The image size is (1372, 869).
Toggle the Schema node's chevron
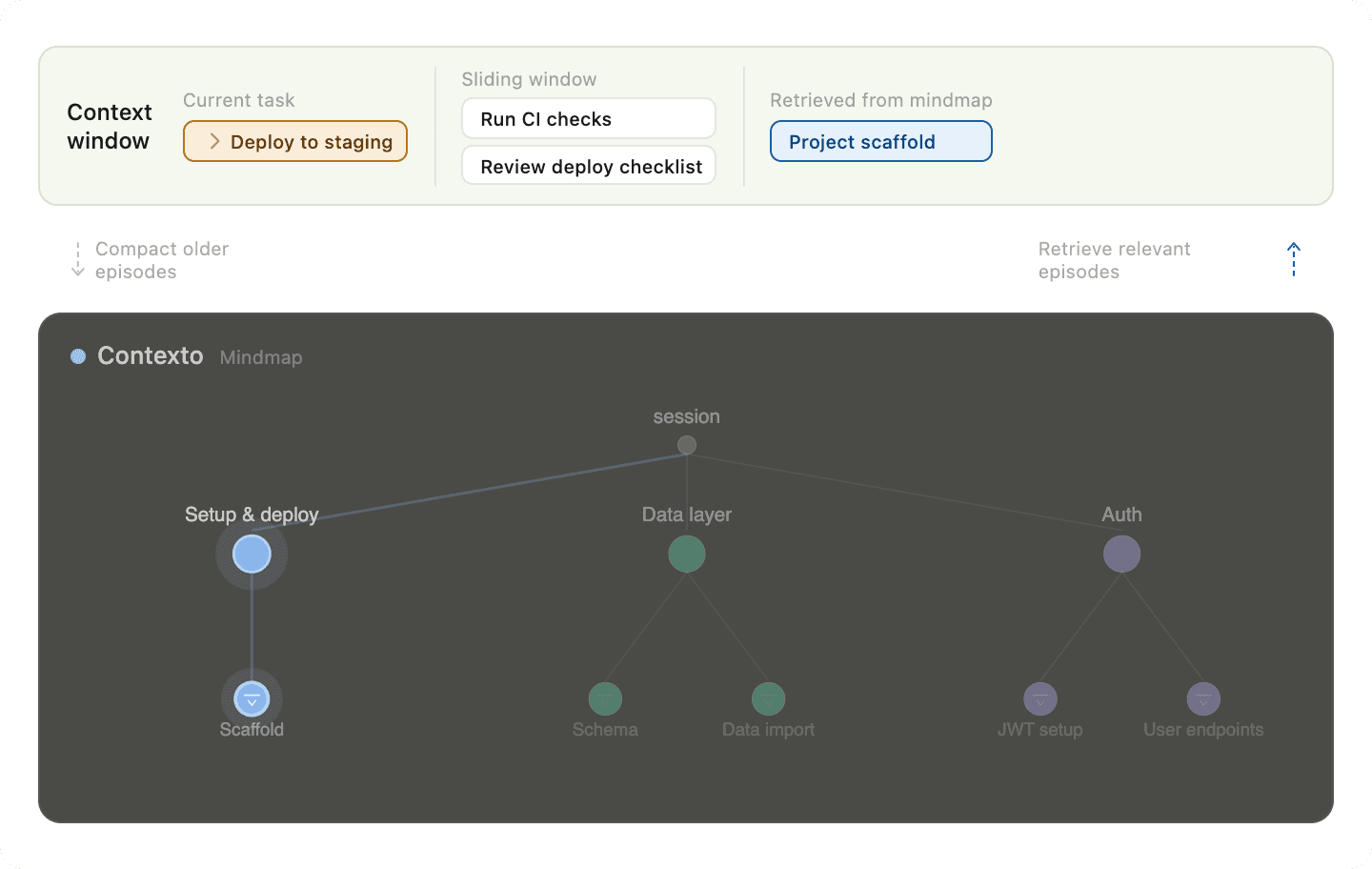[x=606, y=698]
